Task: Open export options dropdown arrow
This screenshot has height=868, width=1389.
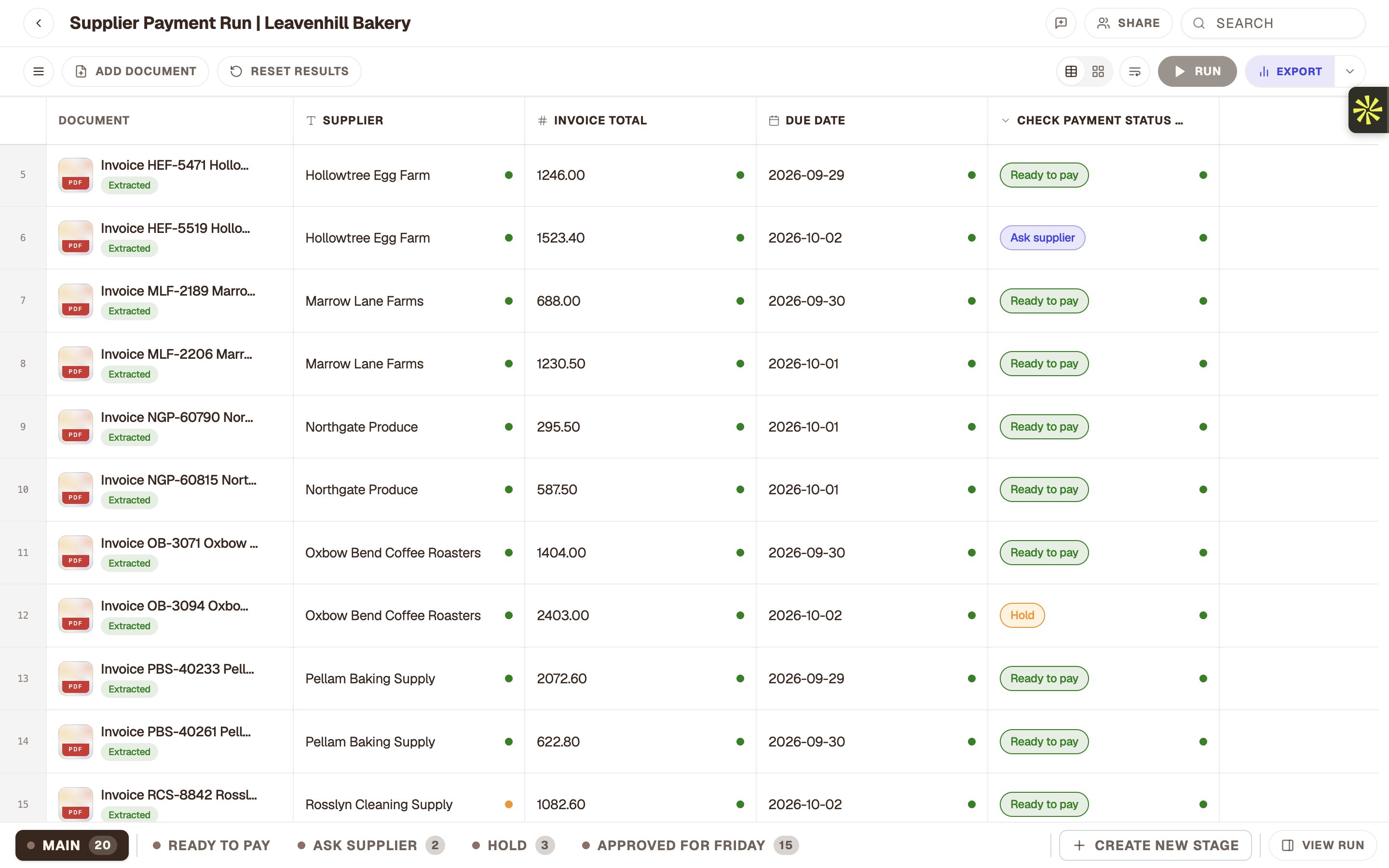Action: click(x=1350, y=71)
